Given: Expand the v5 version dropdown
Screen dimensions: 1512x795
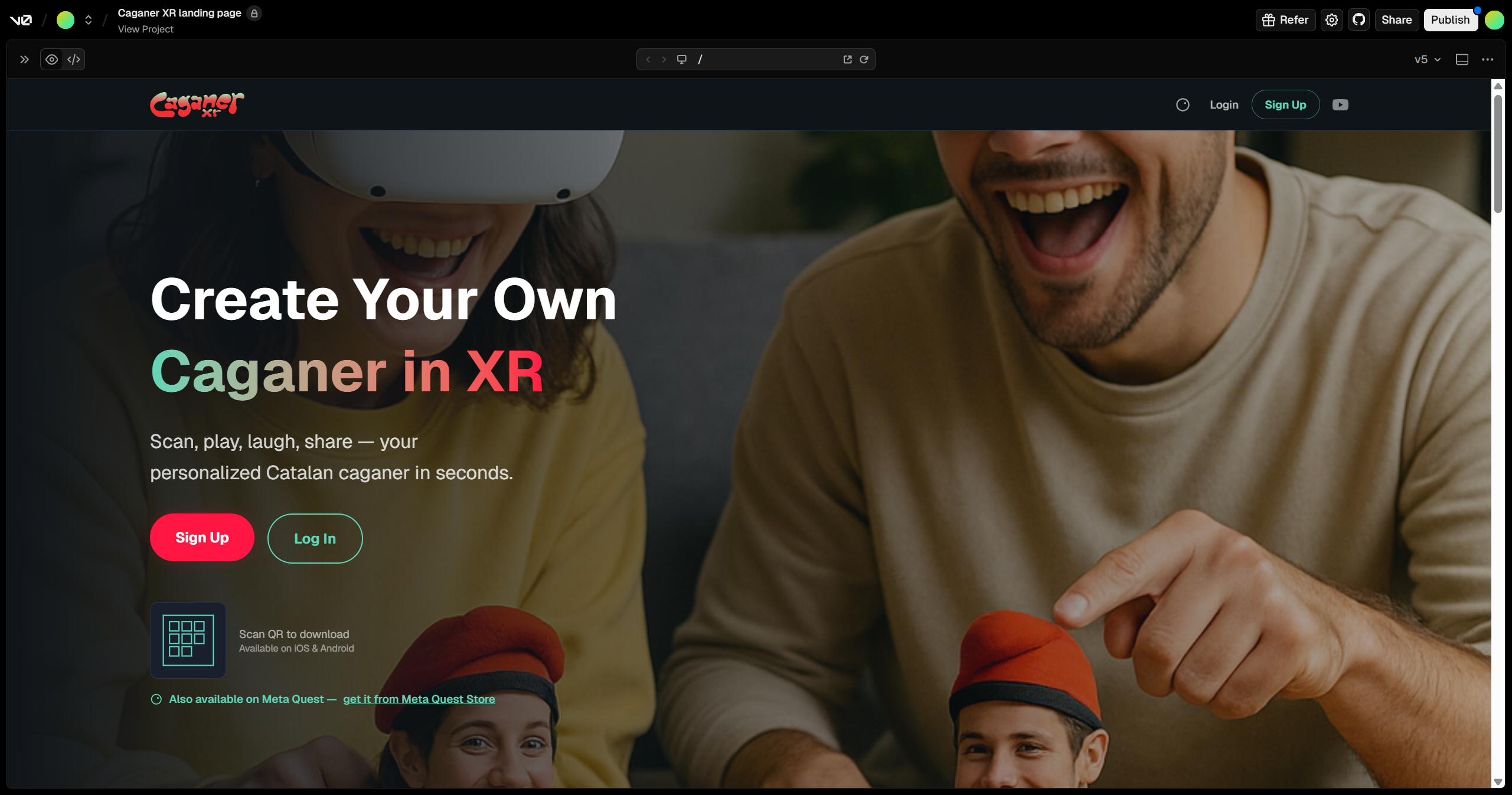Looking at the screenshot, I should (1427, 60).
